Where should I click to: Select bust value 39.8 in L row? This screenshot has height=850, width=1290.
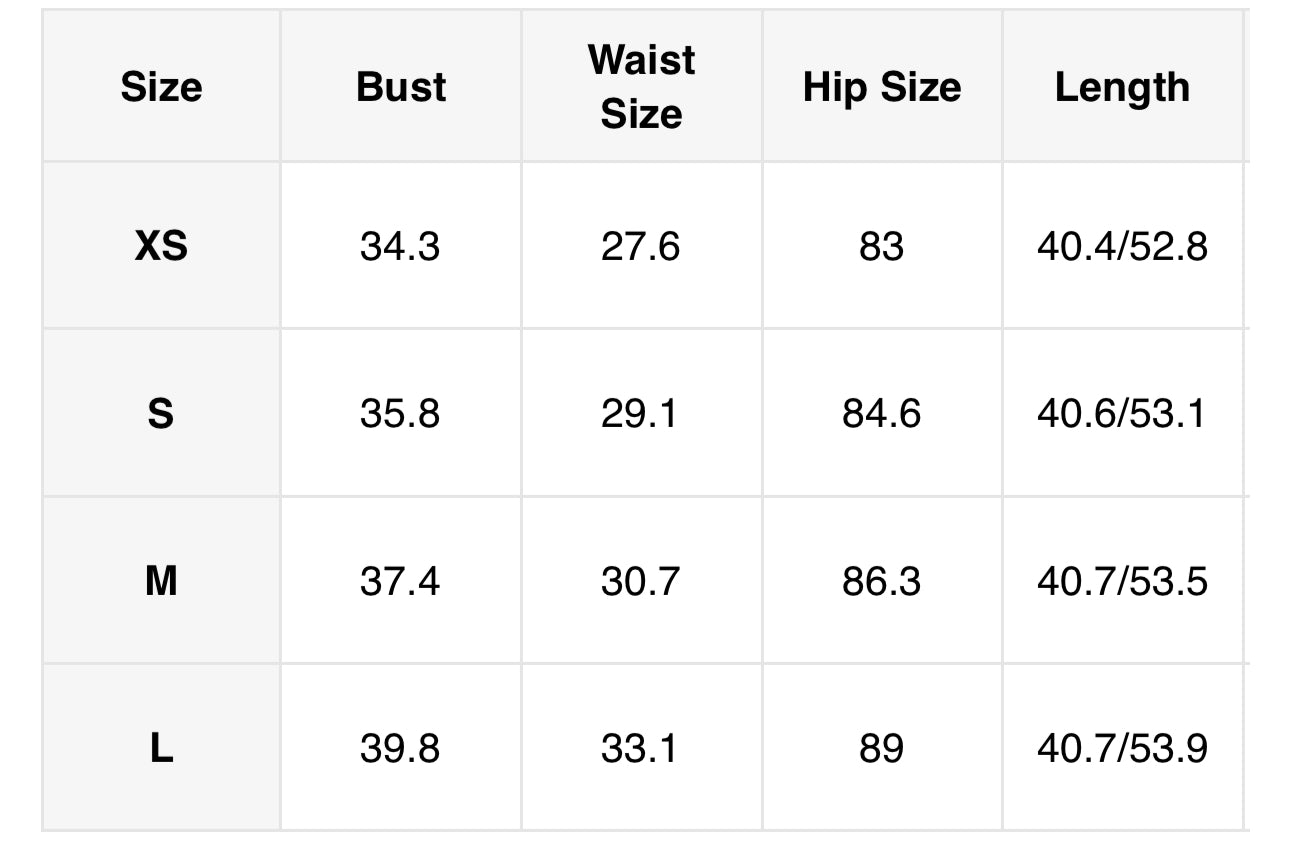[401, 747]
